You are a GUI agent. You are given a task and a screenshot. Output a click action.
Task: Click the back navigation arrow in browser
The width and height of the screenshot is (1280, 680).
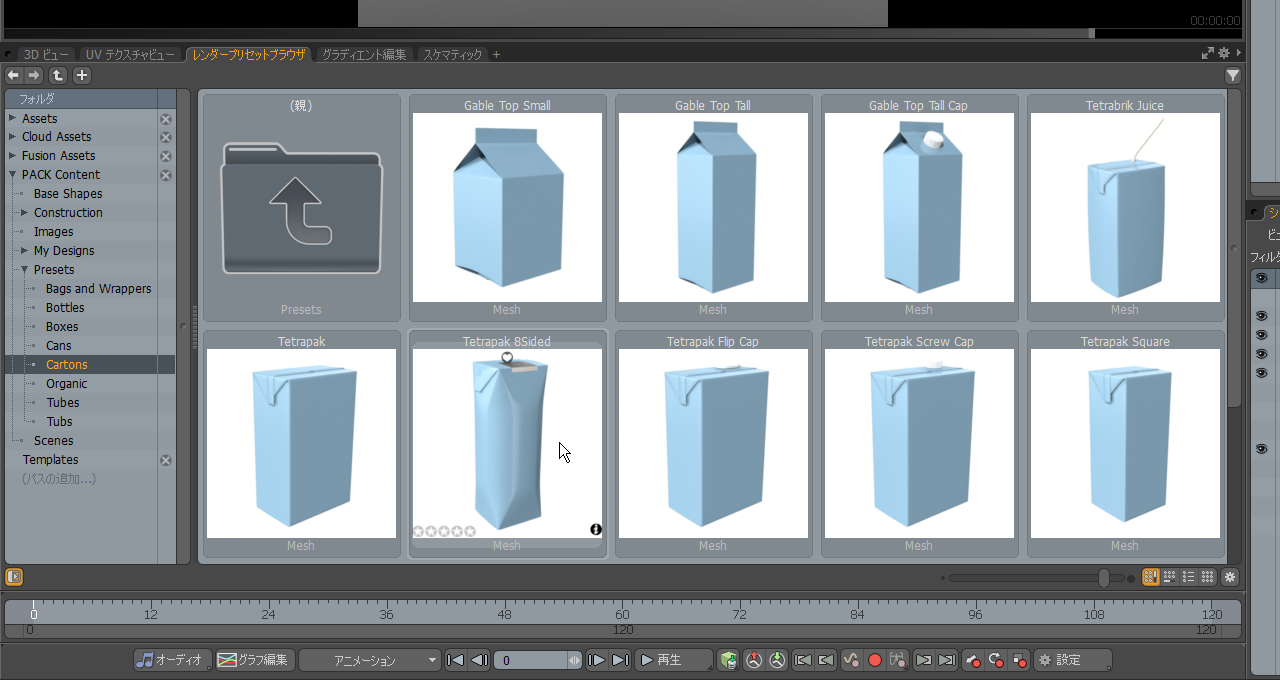click(14, 75)
